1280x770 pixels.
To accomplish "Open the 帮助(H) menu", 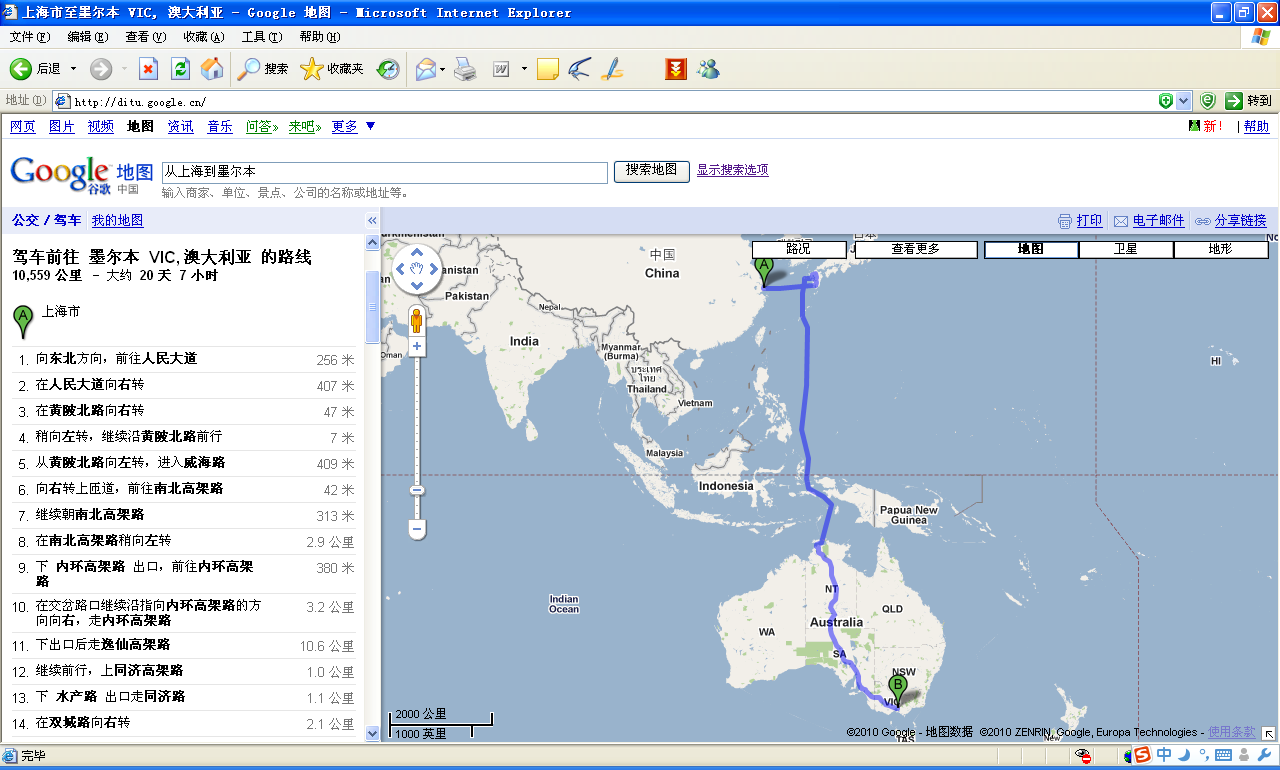I will pos(320,37).
